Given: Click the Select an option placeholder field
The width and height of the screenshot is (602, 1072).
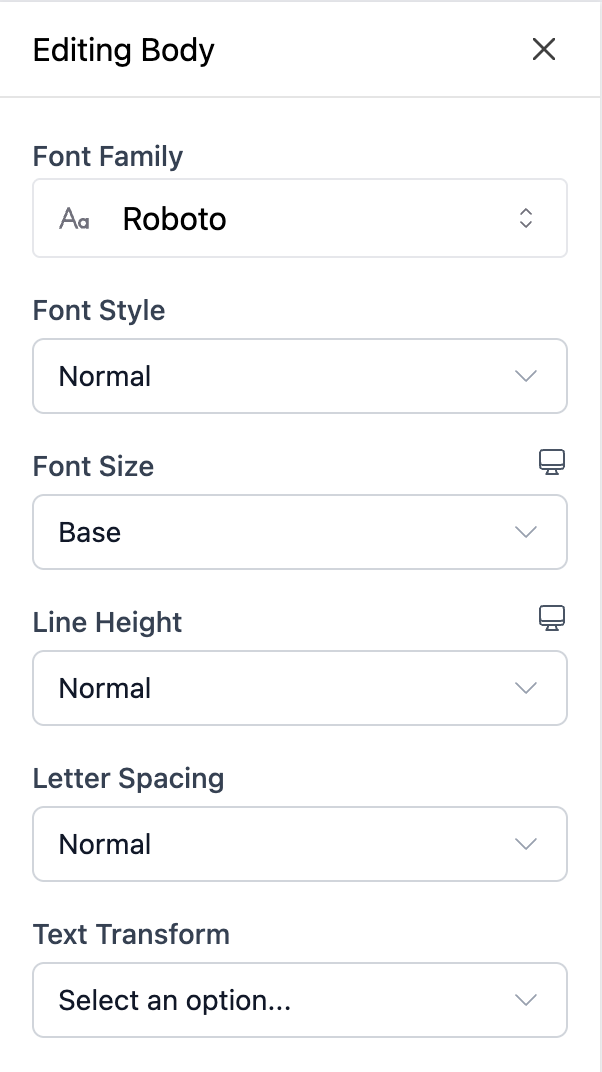Looking at the screenshot, I should [x=300, y=1000].
